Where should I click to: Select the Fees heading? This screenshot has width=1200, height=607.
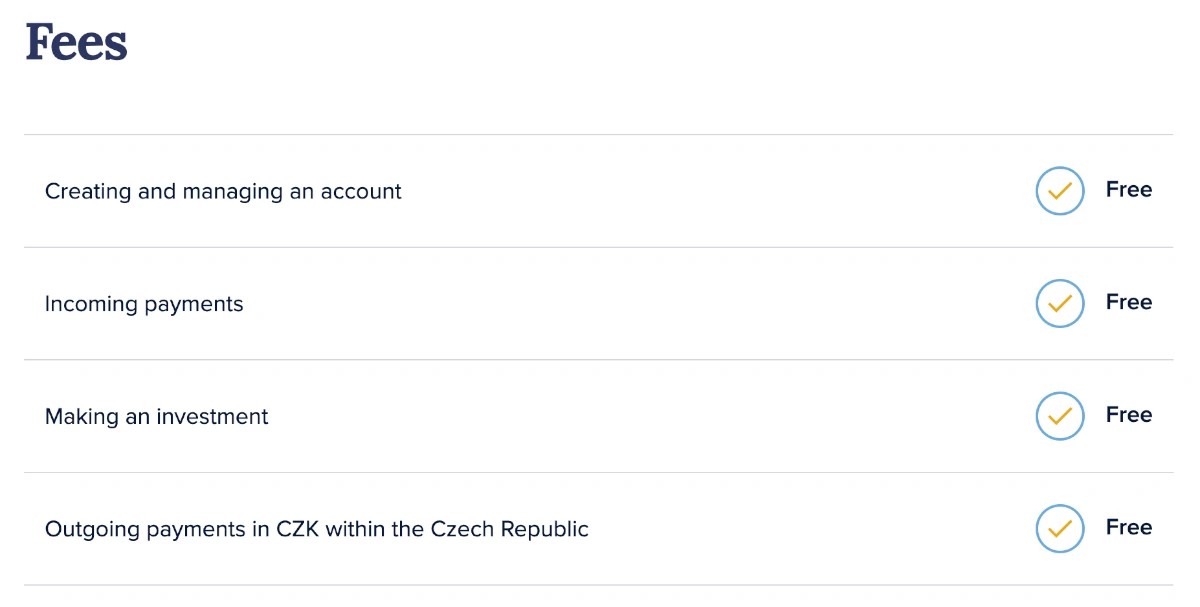76,43
